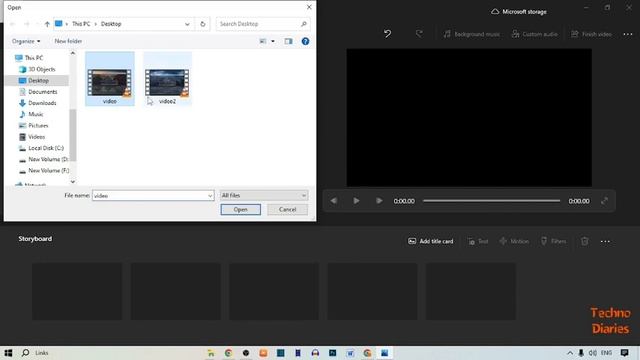The width and height of the screenshot is (640, 360).
Task: Click New folder in the dialog
Action: 68,41
